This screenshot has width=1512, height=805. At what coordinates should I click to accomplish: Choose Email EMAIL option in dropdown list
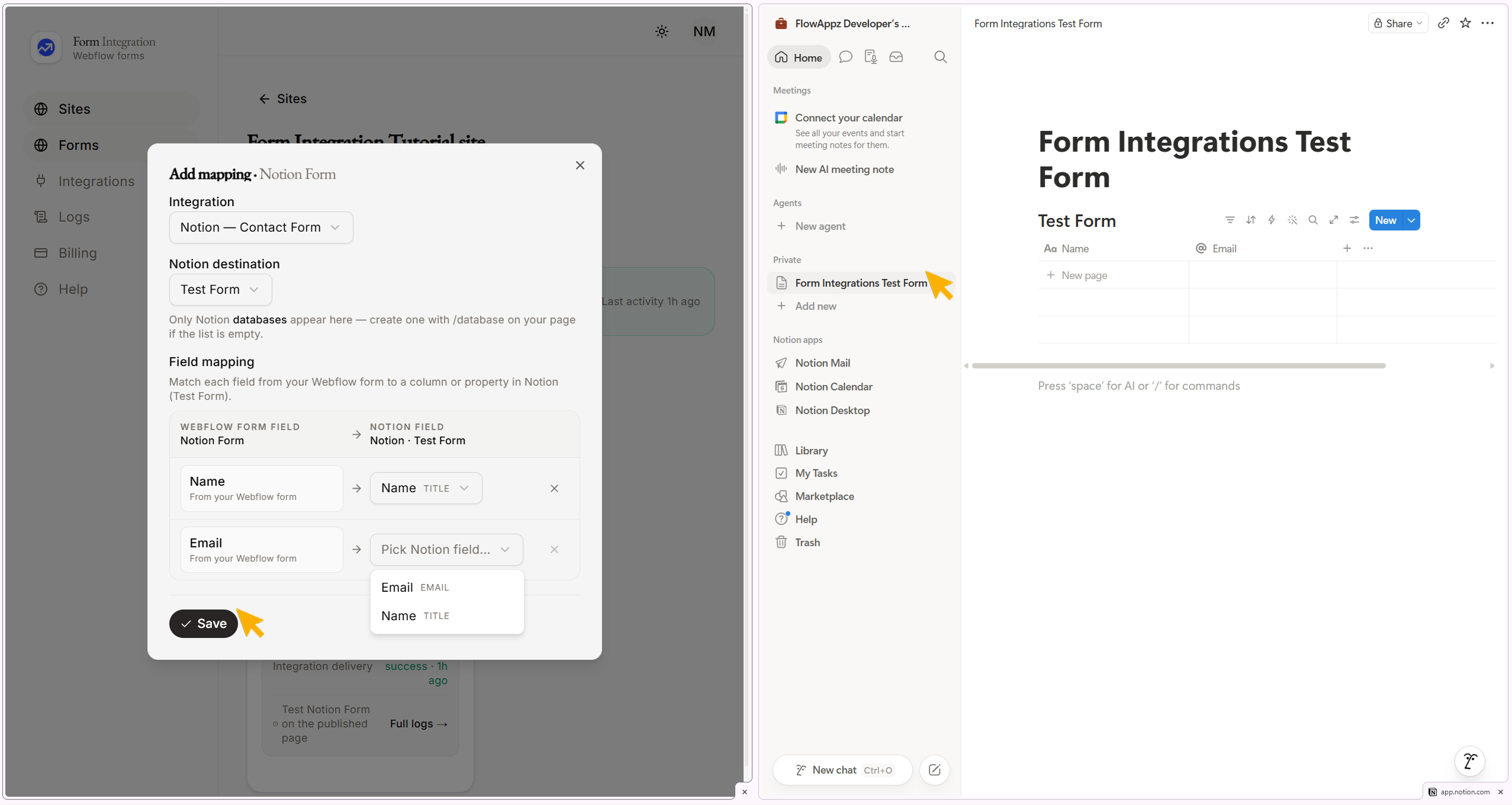pyautogui.click(x=447, y=588)
